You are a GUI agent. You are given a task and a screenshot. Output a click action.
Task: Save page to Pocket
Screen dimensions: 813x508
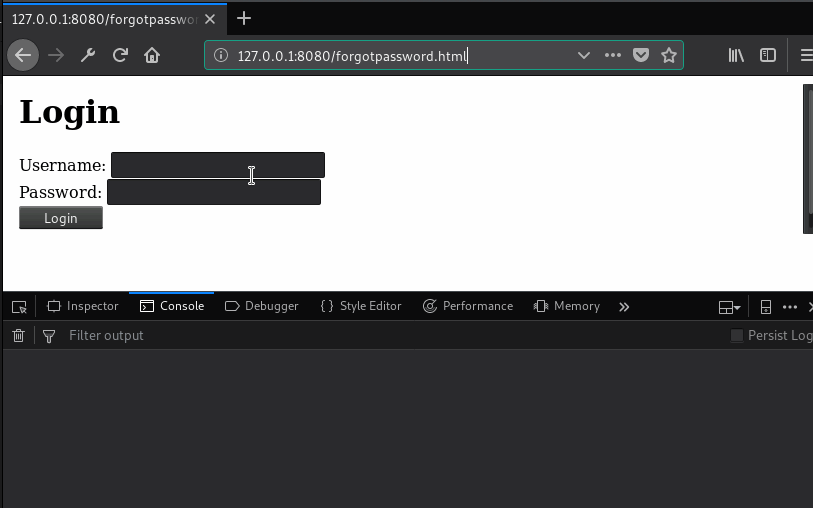pyautogui.click(x=641, y=55)
